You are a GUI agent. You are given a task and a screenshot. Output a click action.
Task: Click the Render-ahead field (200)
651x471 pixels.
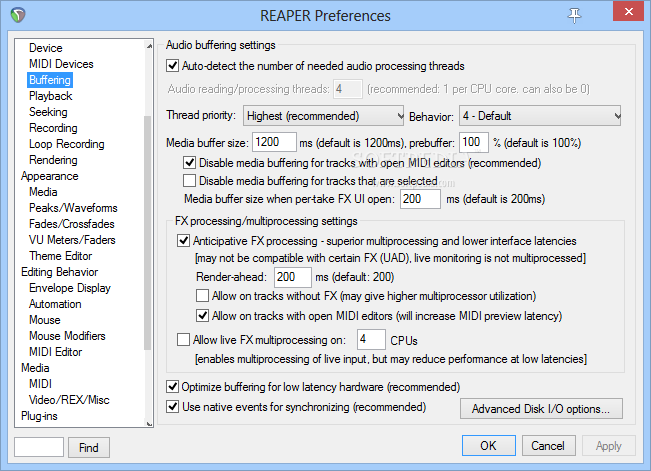coord(293,277)
